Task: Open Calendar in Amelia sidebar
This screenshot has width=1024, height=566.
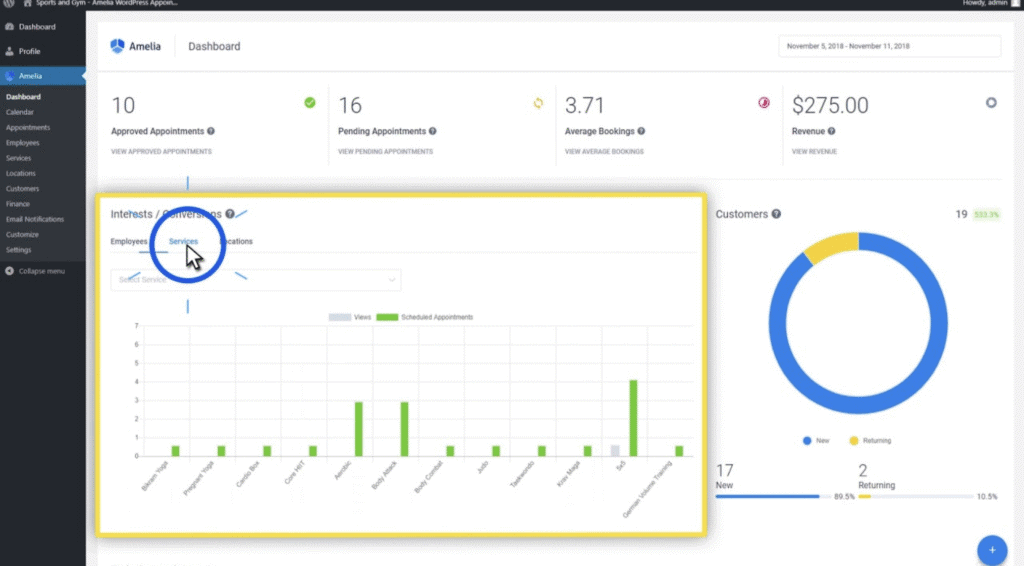Action: point(20,112)
